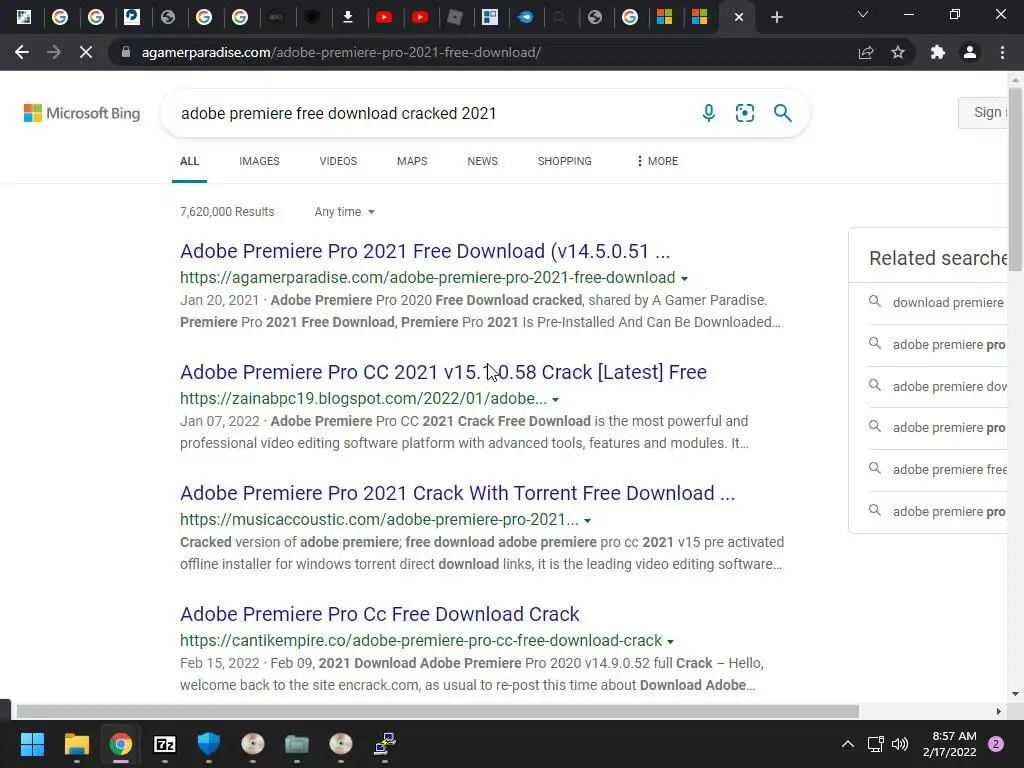Viewport: 1024px width, 768px height.
Task: Select the SHOPPING search tab
Action: [564, 161]
